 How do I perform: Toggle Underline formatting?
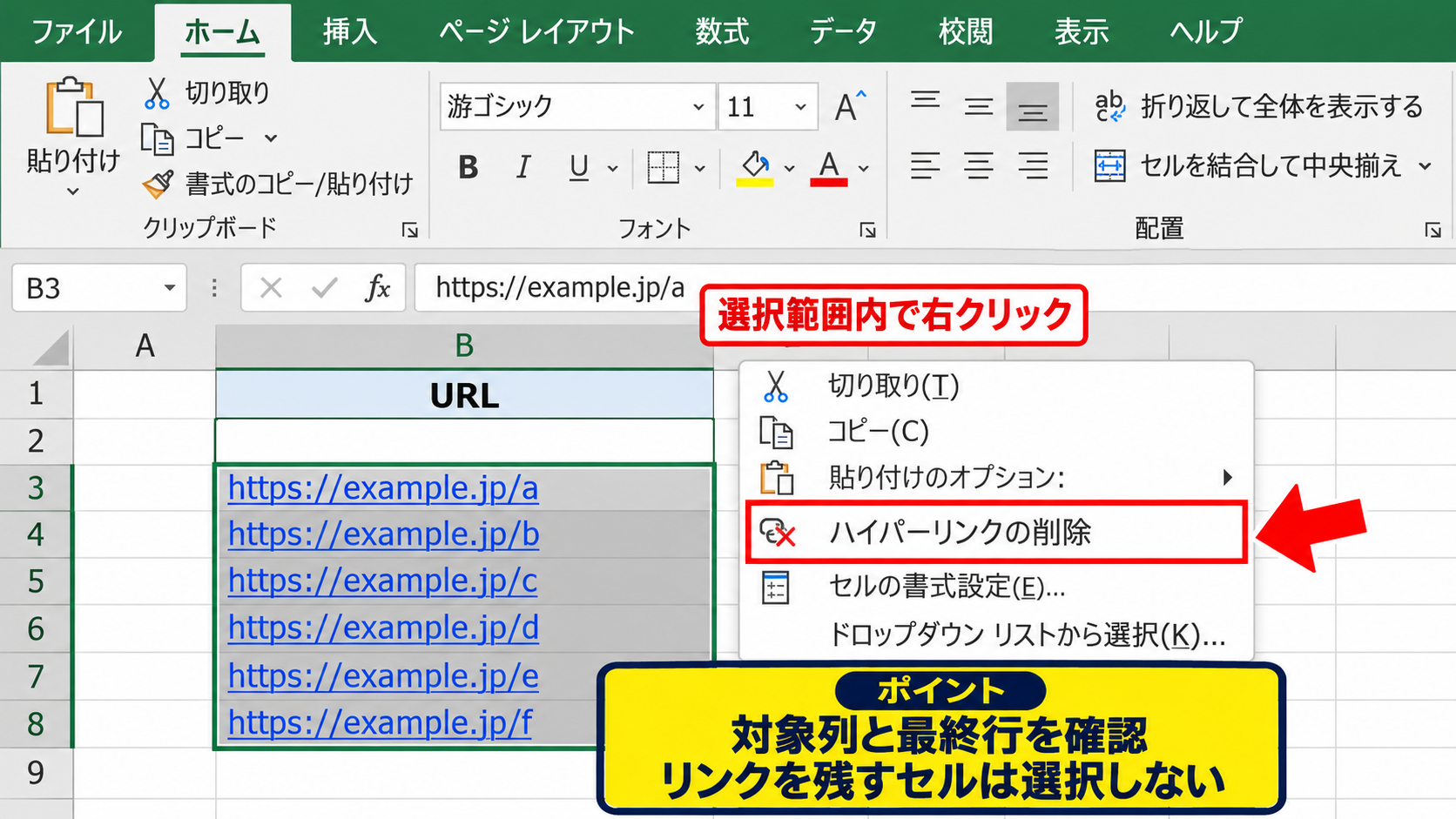tap(578, 167)
